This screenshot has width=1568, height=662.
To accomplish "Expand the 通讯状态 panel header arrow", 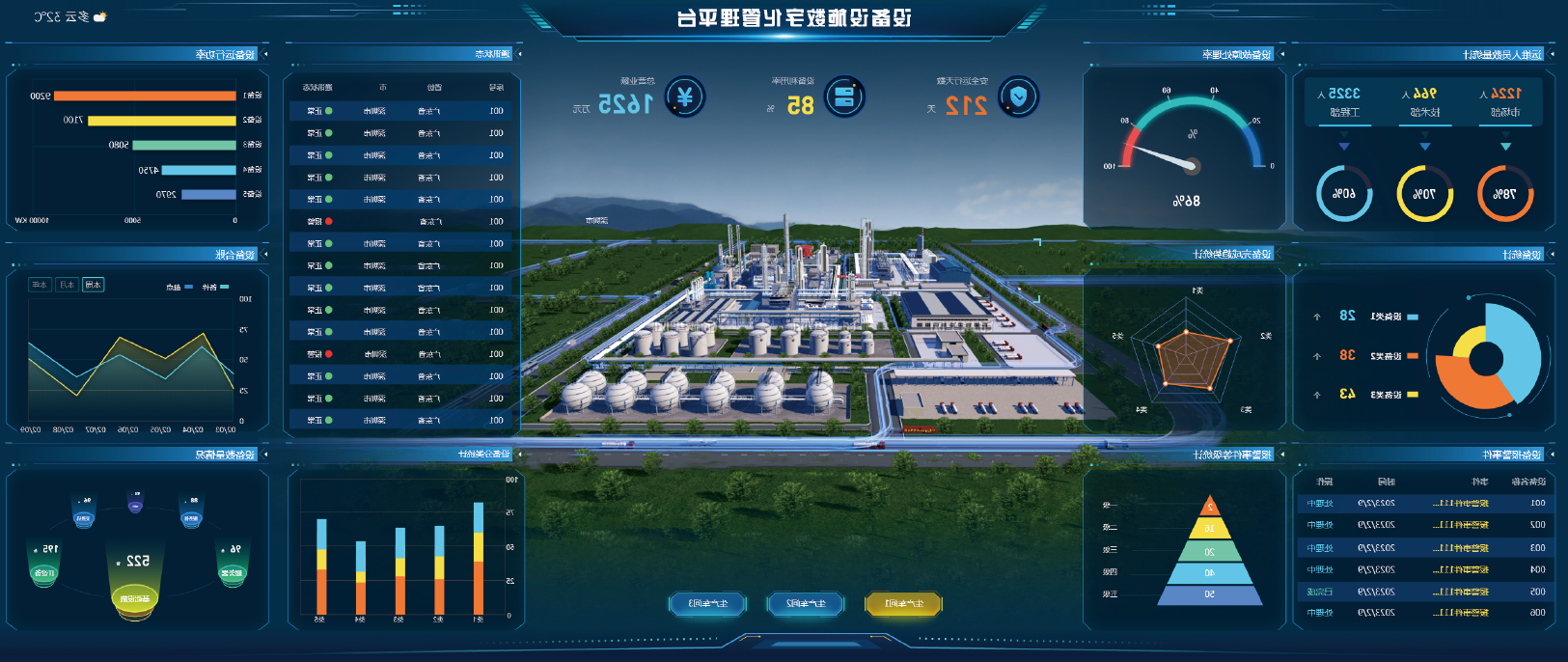I will click(x=520, y=54).
